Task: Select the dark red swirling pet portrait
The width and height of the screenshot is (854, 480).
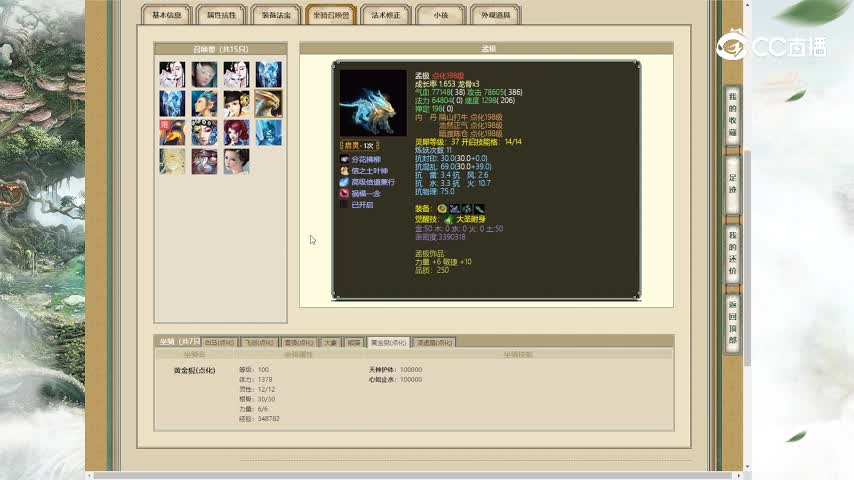Action: point(204,162)
